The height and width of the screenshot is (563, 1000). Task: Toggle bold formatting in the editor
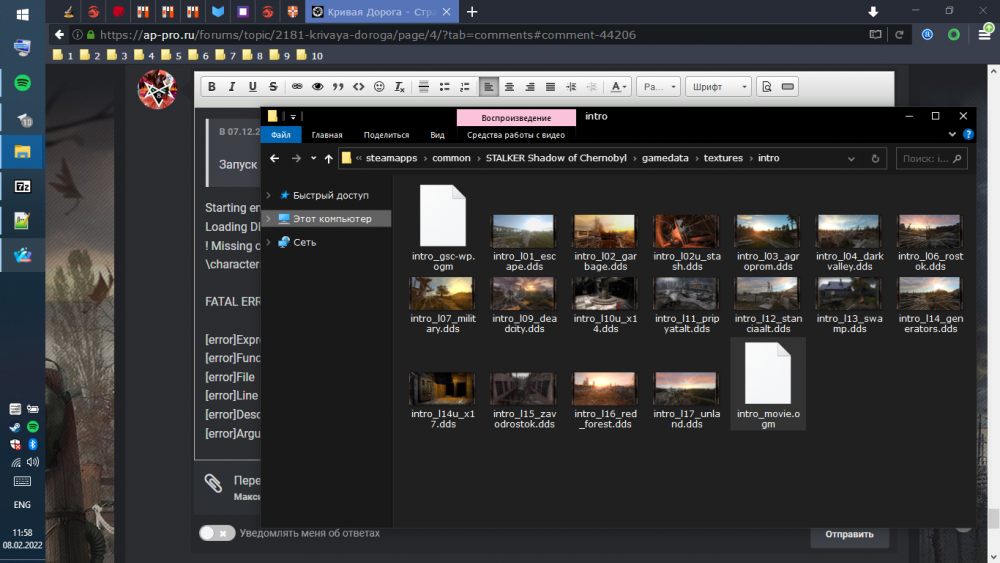click(212, 87)
